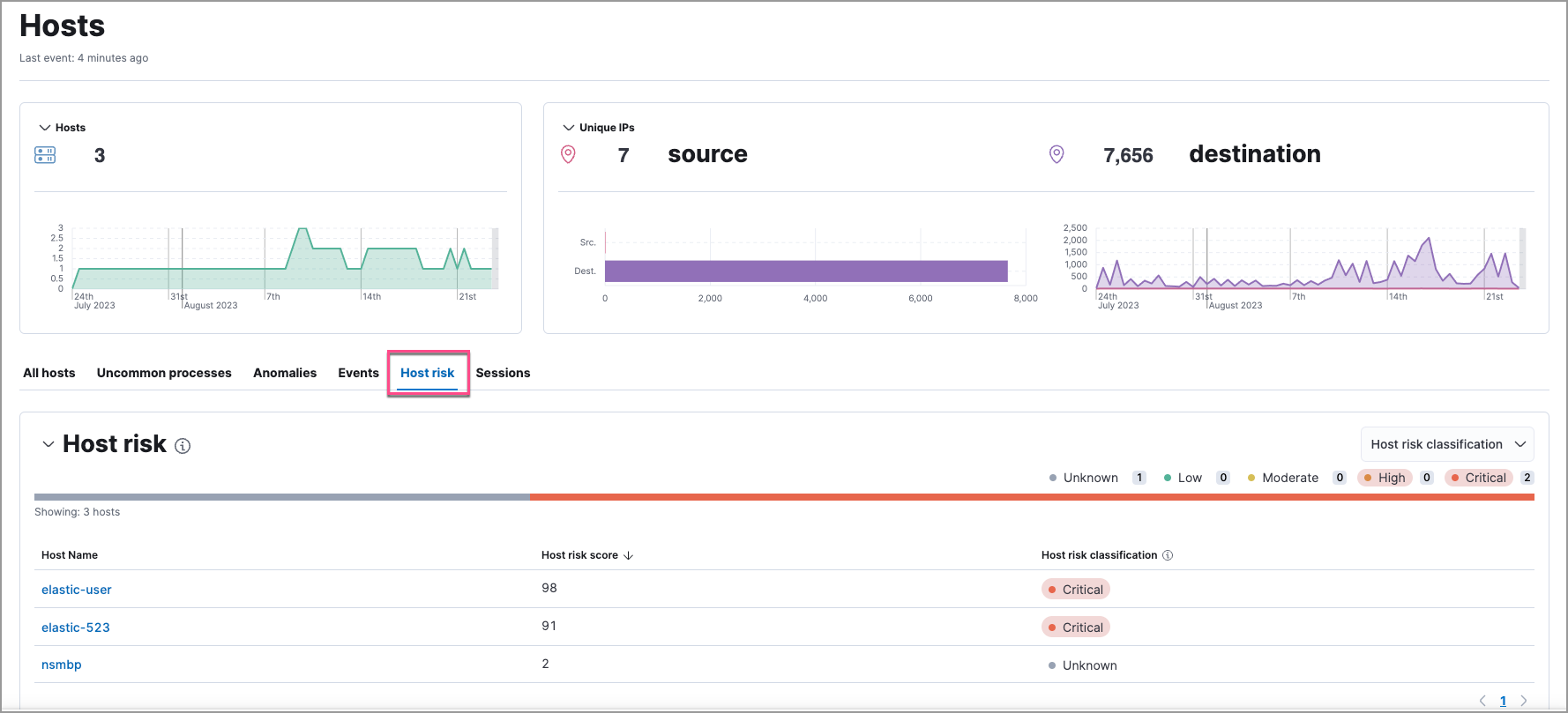The height and width of the screenshot is (713, 1568).
Task: Collapse the Unique IPs panel
Action: pyautogui.click(x=569, y=128)
